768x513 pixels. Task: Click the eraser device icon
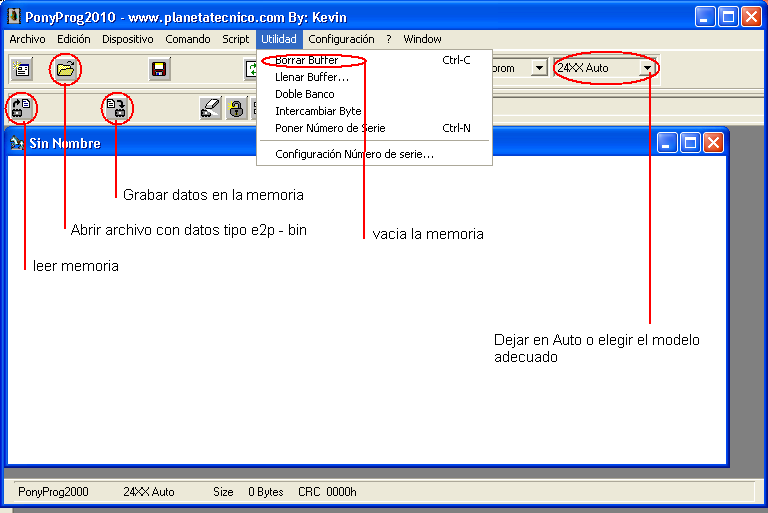[x=210, y=108]
